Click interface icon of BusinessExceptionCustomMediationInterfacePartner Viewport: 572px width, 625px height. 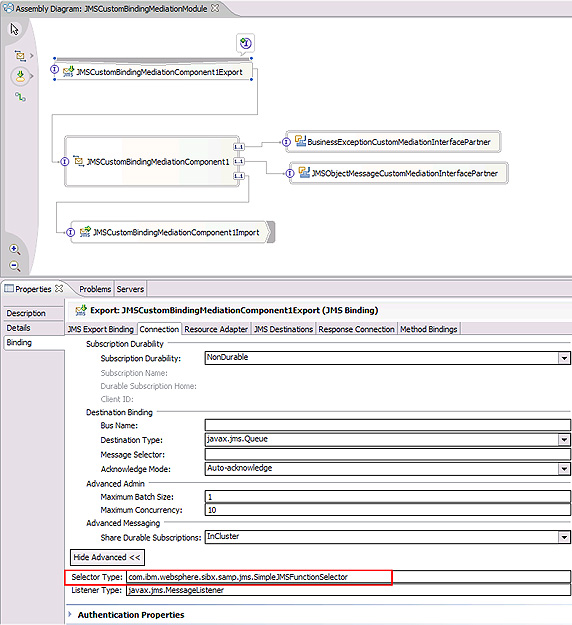[x=286, y=142]
